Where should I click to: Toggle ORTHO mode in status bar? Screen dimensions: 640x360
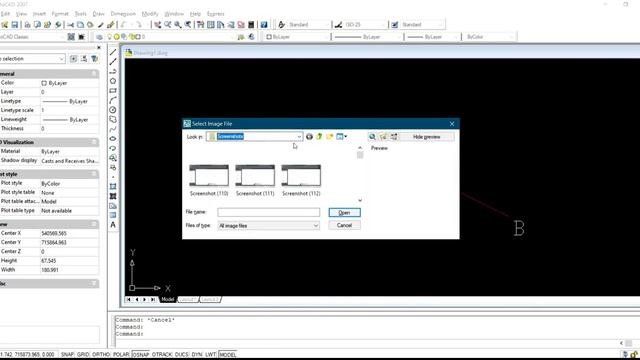(x=101, y=354)
